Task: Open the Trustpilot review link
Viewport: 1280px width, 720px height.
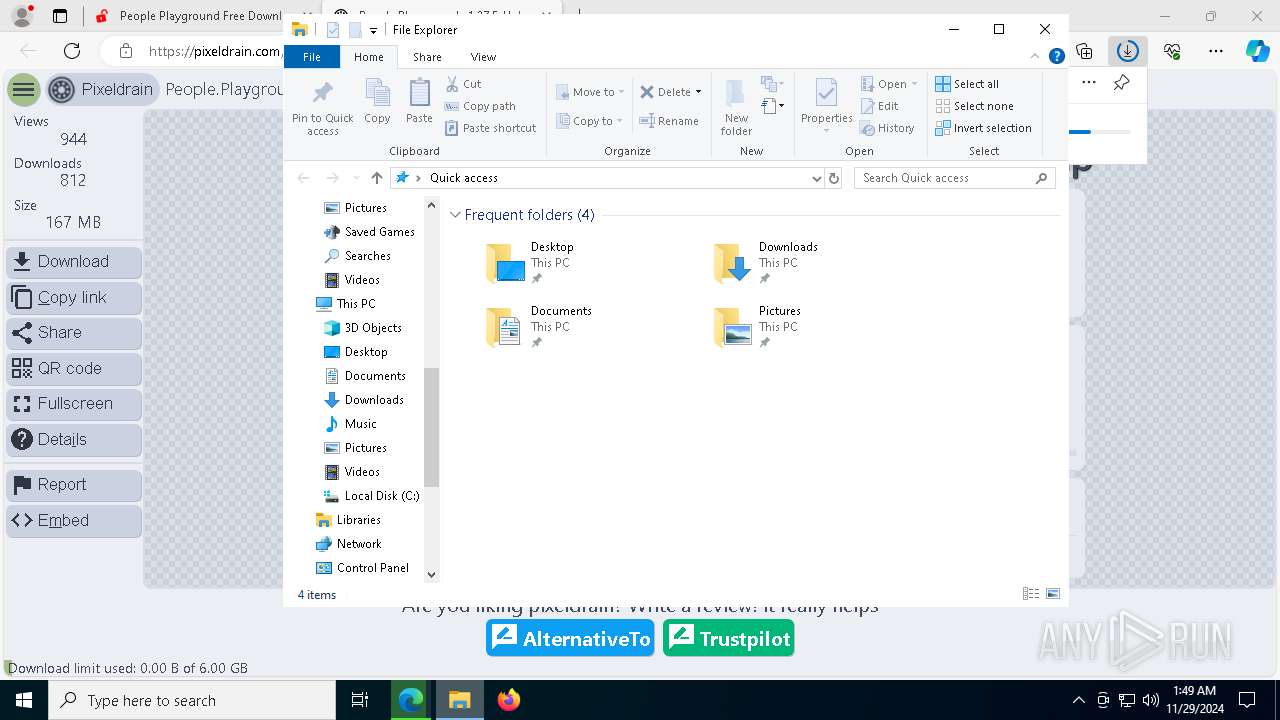Action: [x=729, y=638]
